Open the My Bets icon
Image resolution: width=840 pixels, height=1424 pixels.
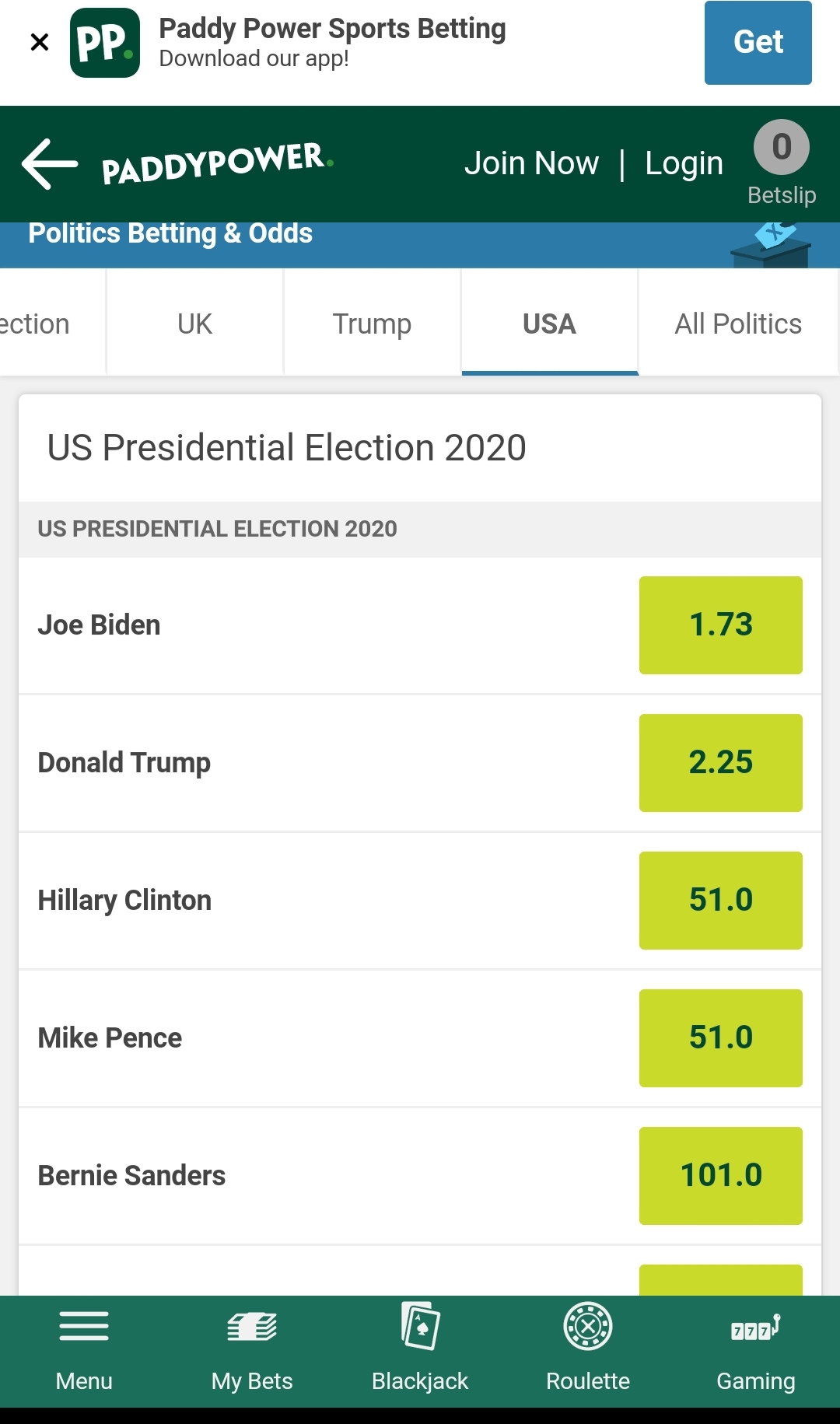pos(252,1327)
